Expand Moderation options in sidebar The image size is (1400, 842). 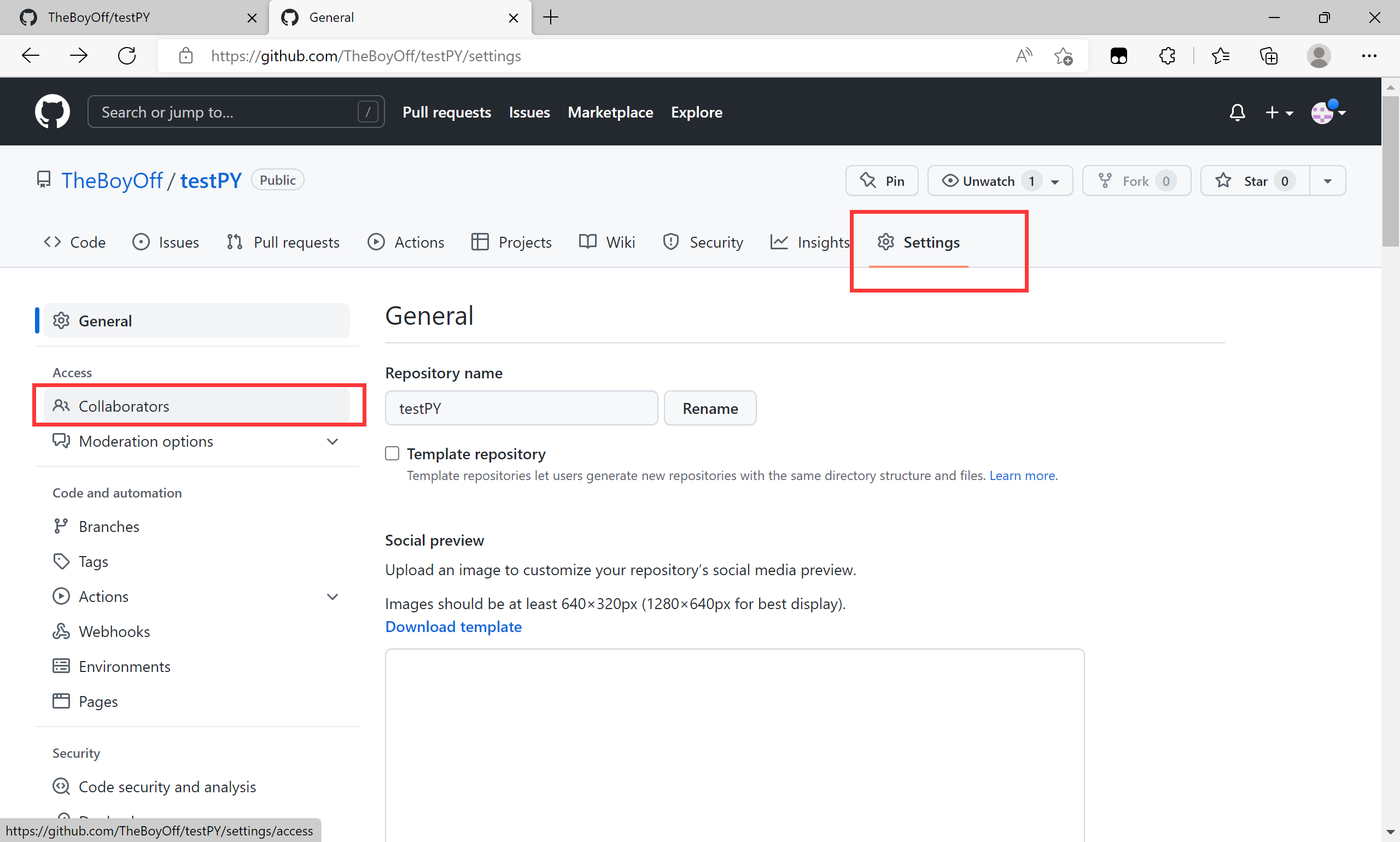coord(332,441)
